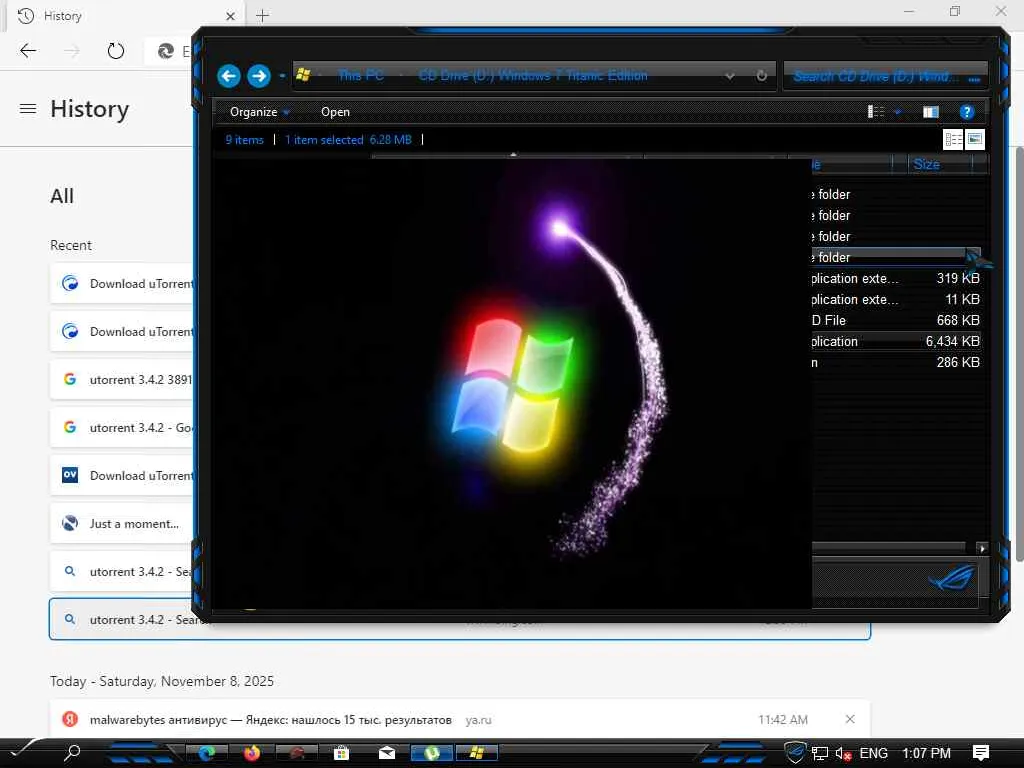Select the file row showing 286 KB
The width and height of the screenshot is (1024, 768).
[x=896, y=362]
